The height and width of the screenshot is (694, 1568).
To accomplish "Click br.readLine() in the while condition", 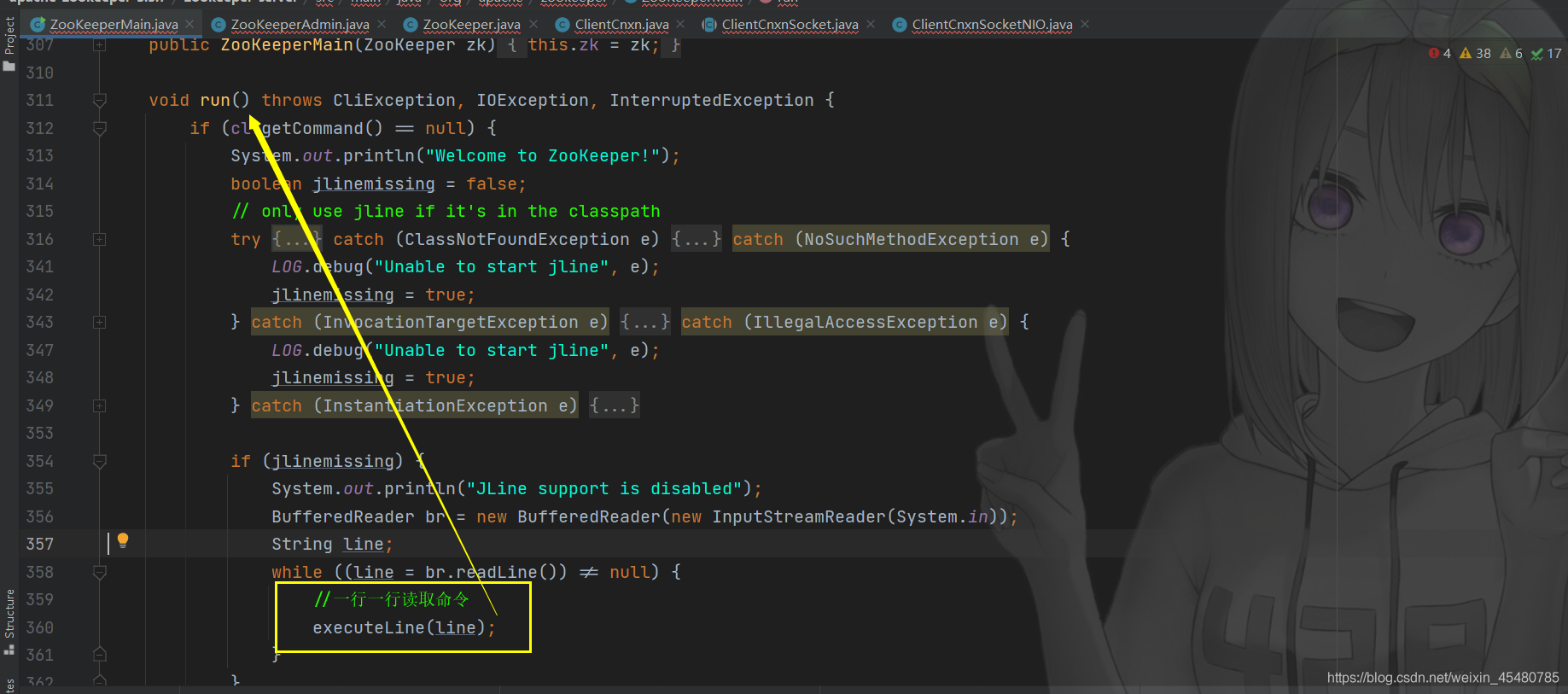I will point(492,573).
